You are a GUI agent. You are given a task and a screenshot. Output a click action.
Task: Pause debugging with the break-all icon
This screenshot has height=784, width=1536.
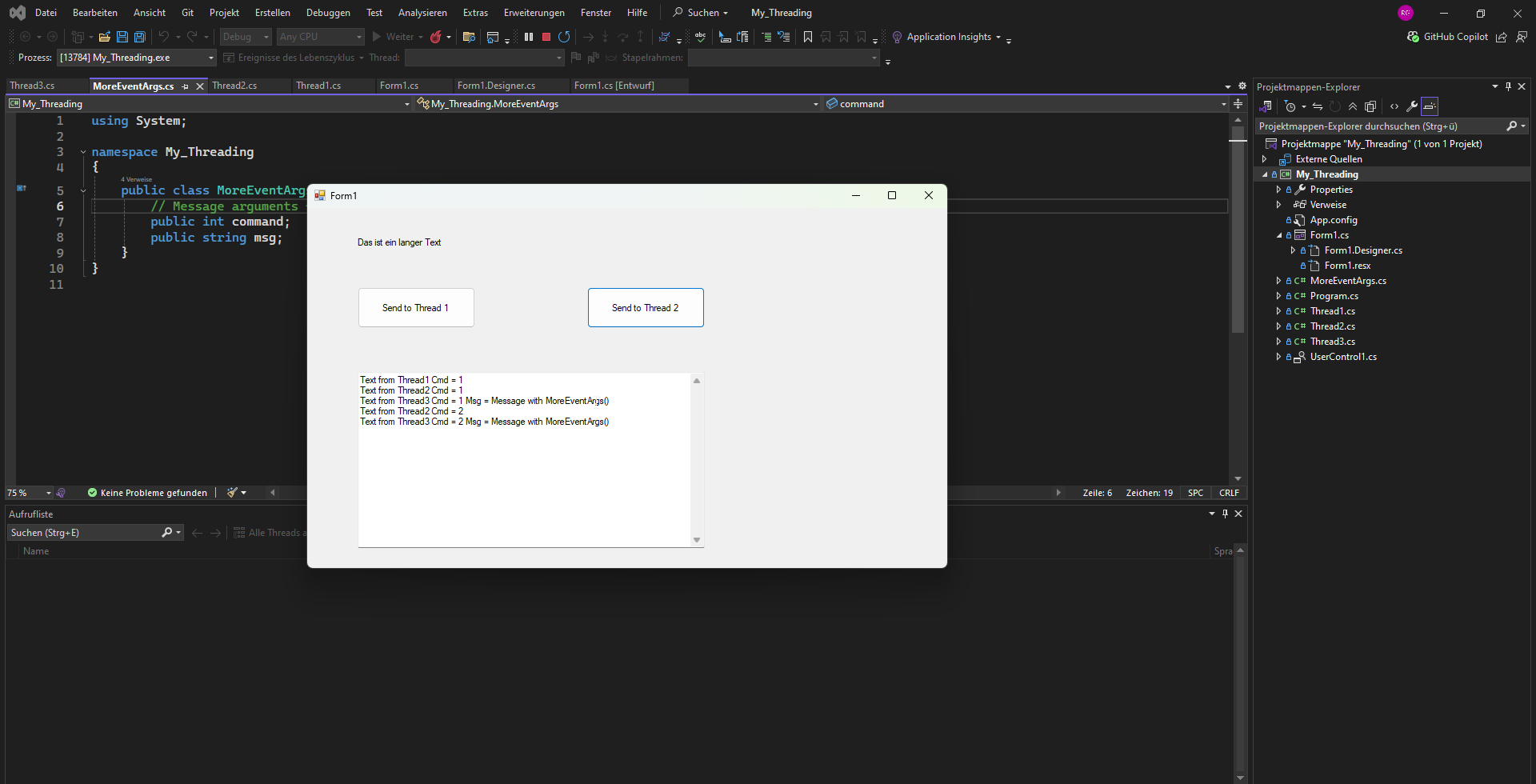click(x=529, y=37)
